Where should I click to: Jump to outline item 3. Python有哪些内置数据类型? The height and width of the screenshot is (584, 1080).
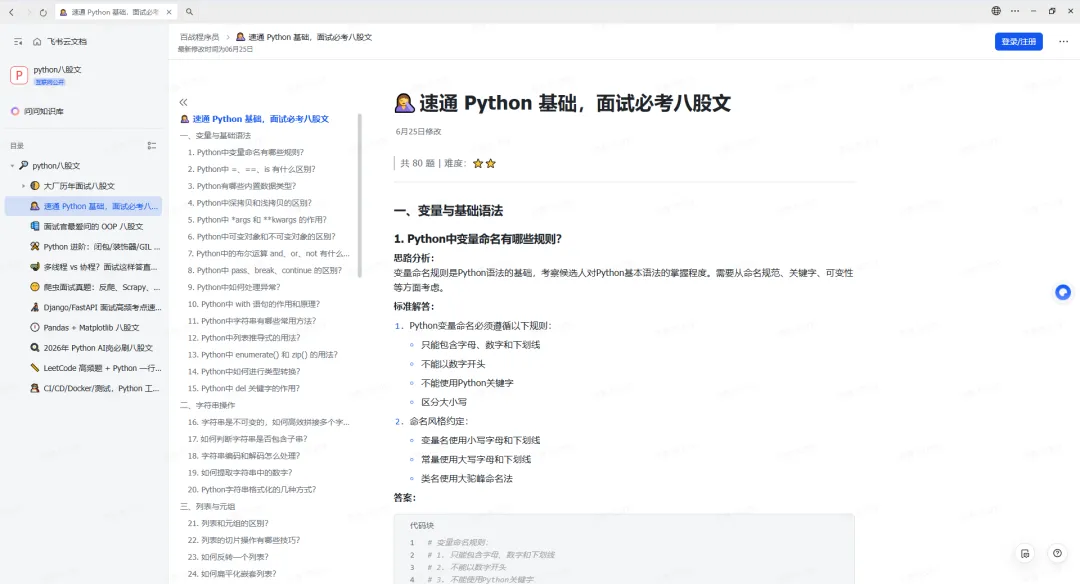pyautogui.click(x=242, y=186)
